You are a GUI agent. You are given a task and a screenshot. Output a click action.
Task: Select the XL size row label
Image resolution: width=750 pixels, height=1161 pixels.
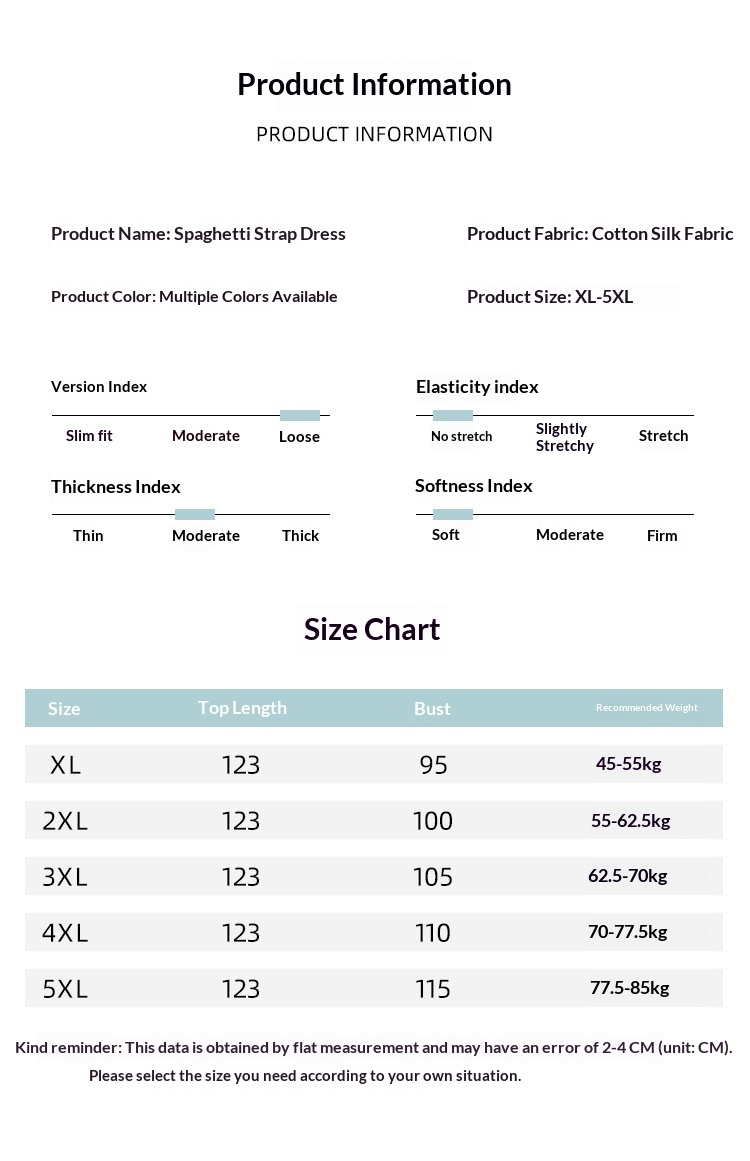coord(65,765)
